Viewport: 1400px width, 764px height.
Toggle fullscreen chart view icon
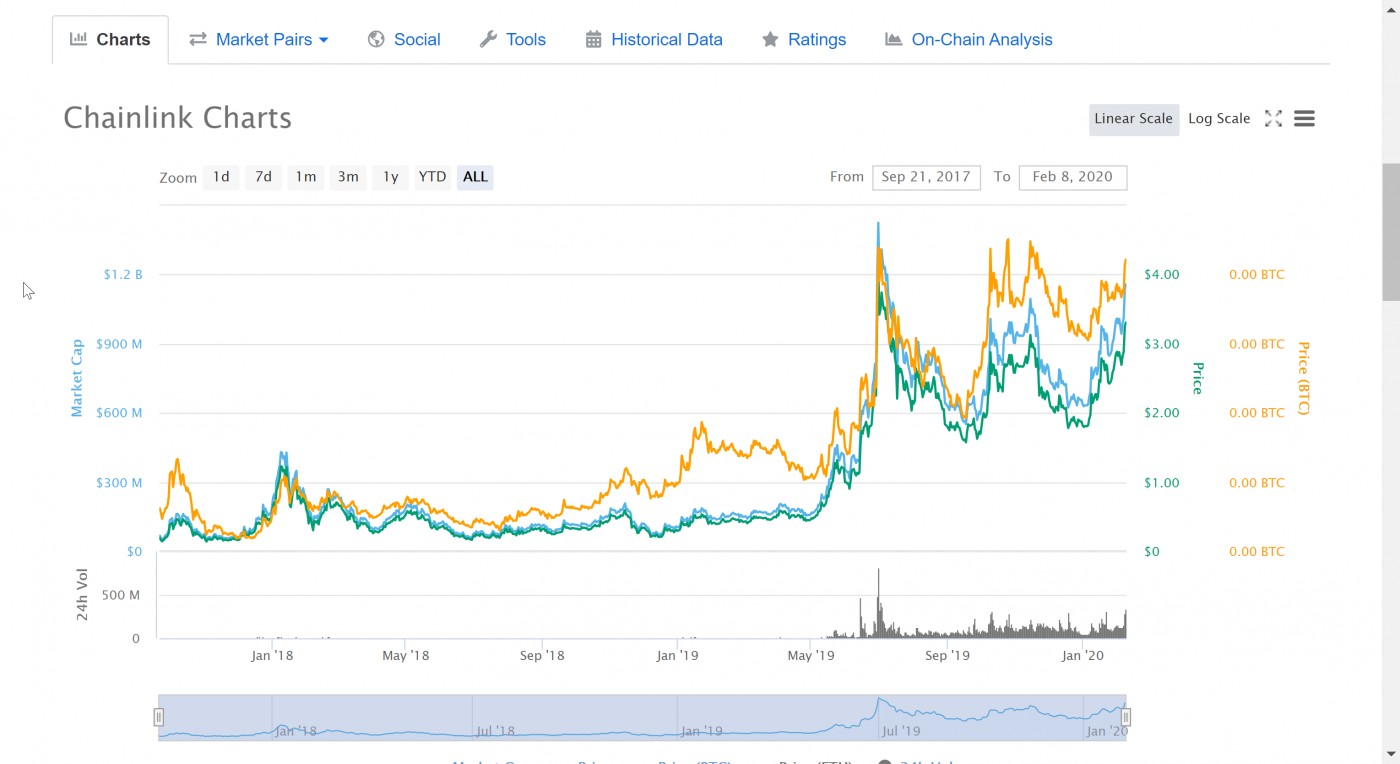coord(1273,119)
